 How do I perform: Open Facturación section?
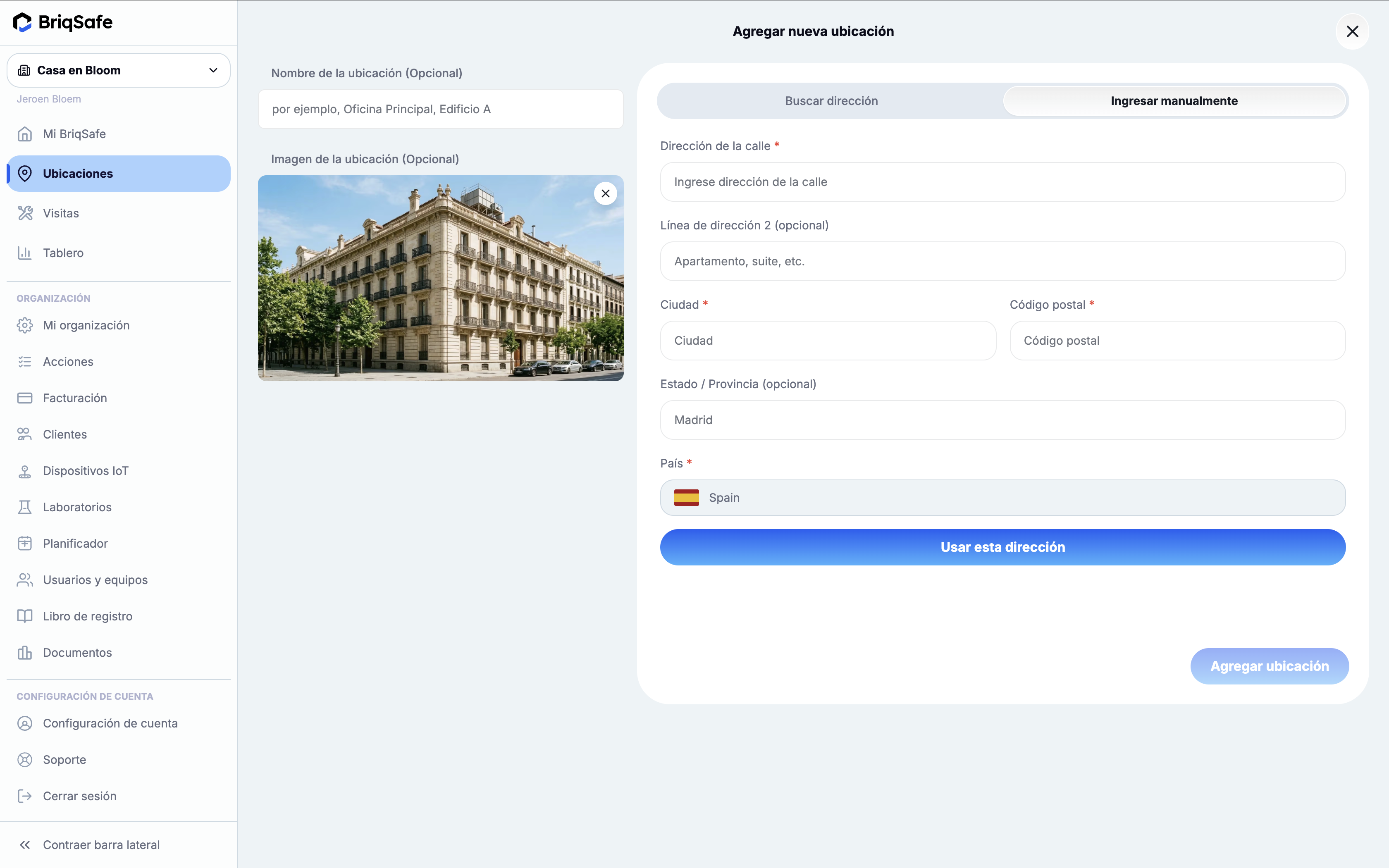(x=118, y=398)
